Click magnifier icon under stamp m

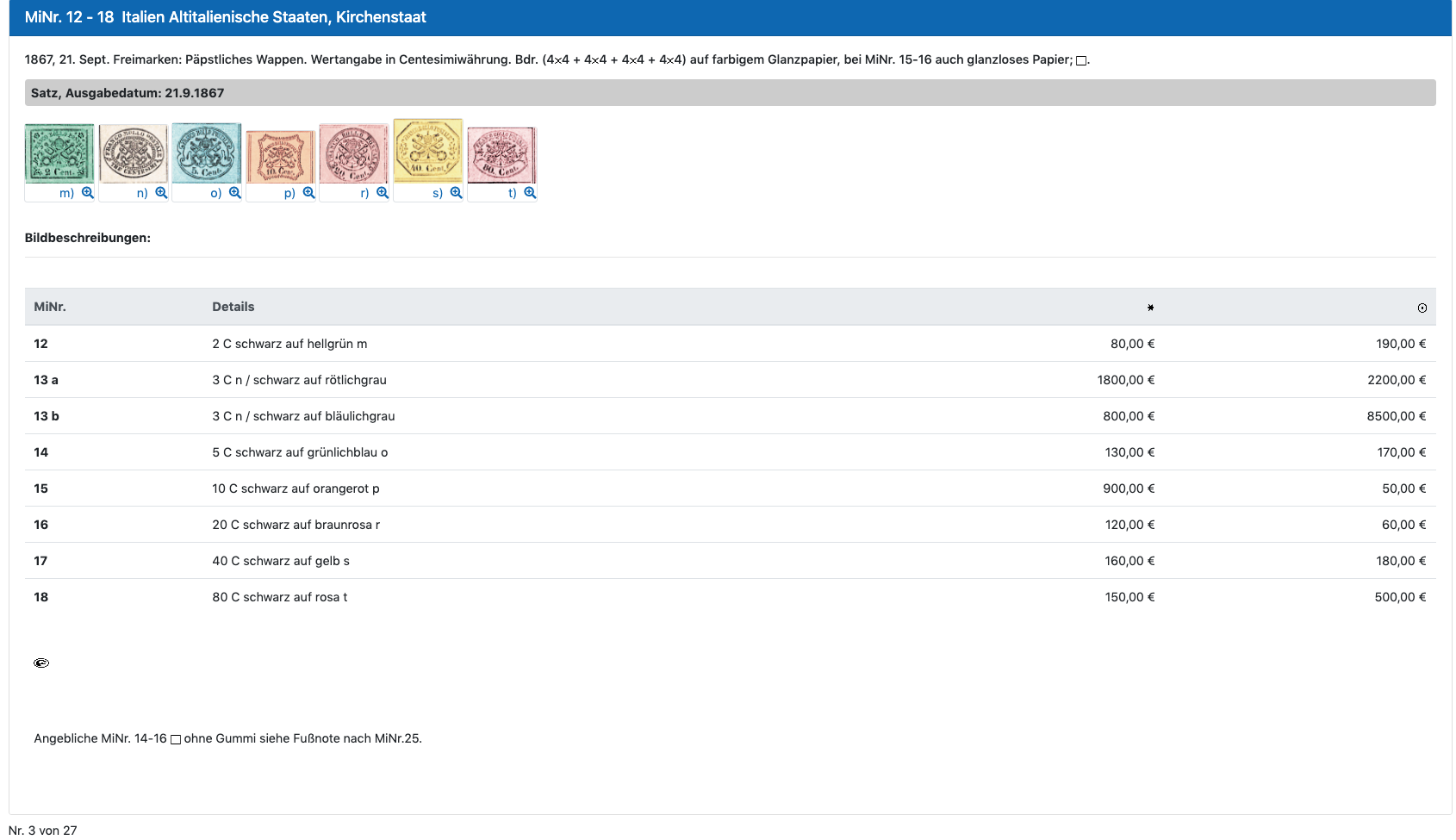coord(88,193)
